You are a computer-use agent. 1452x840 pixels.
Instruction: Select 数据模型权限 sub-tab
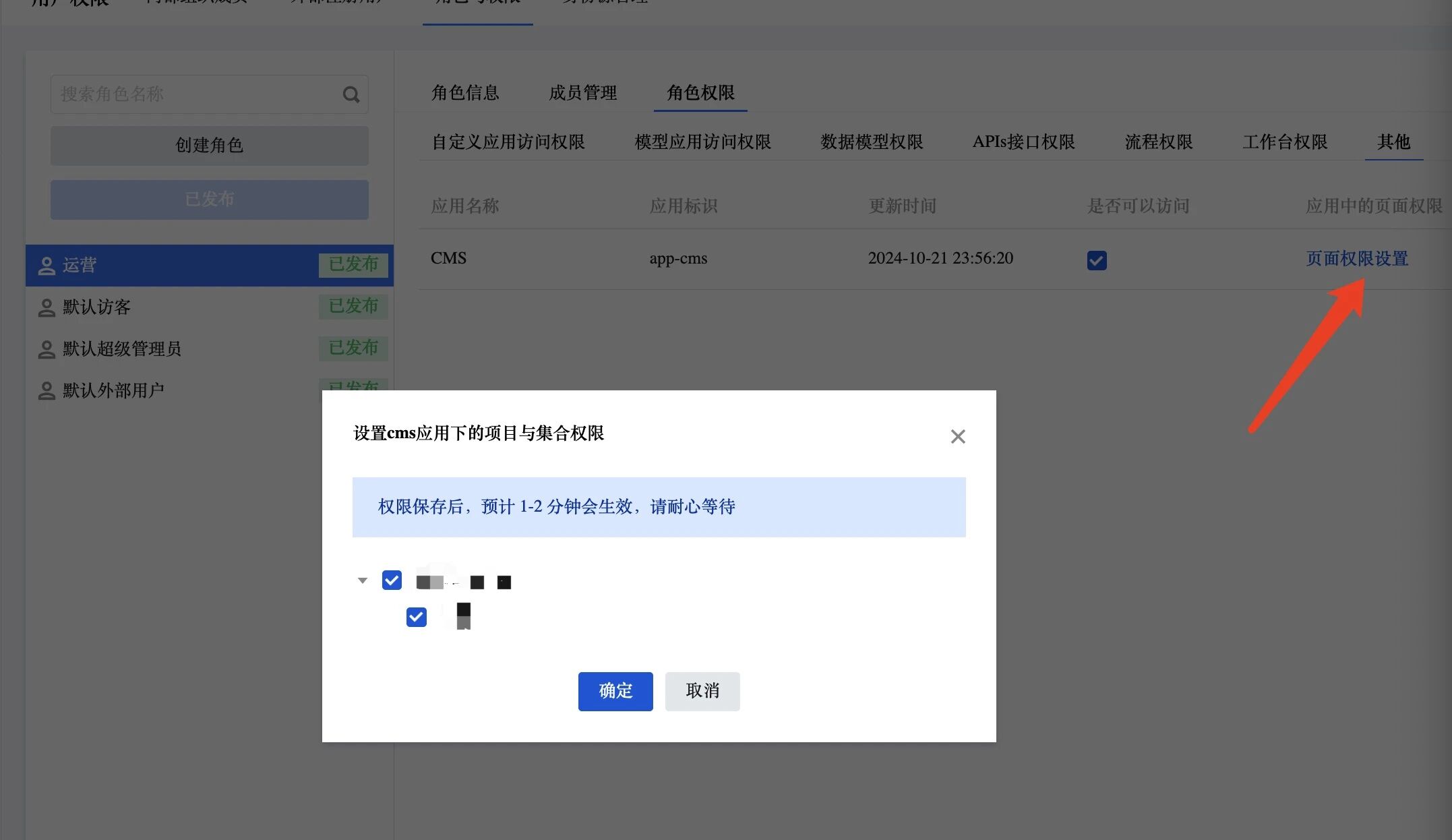click(872, 142)
